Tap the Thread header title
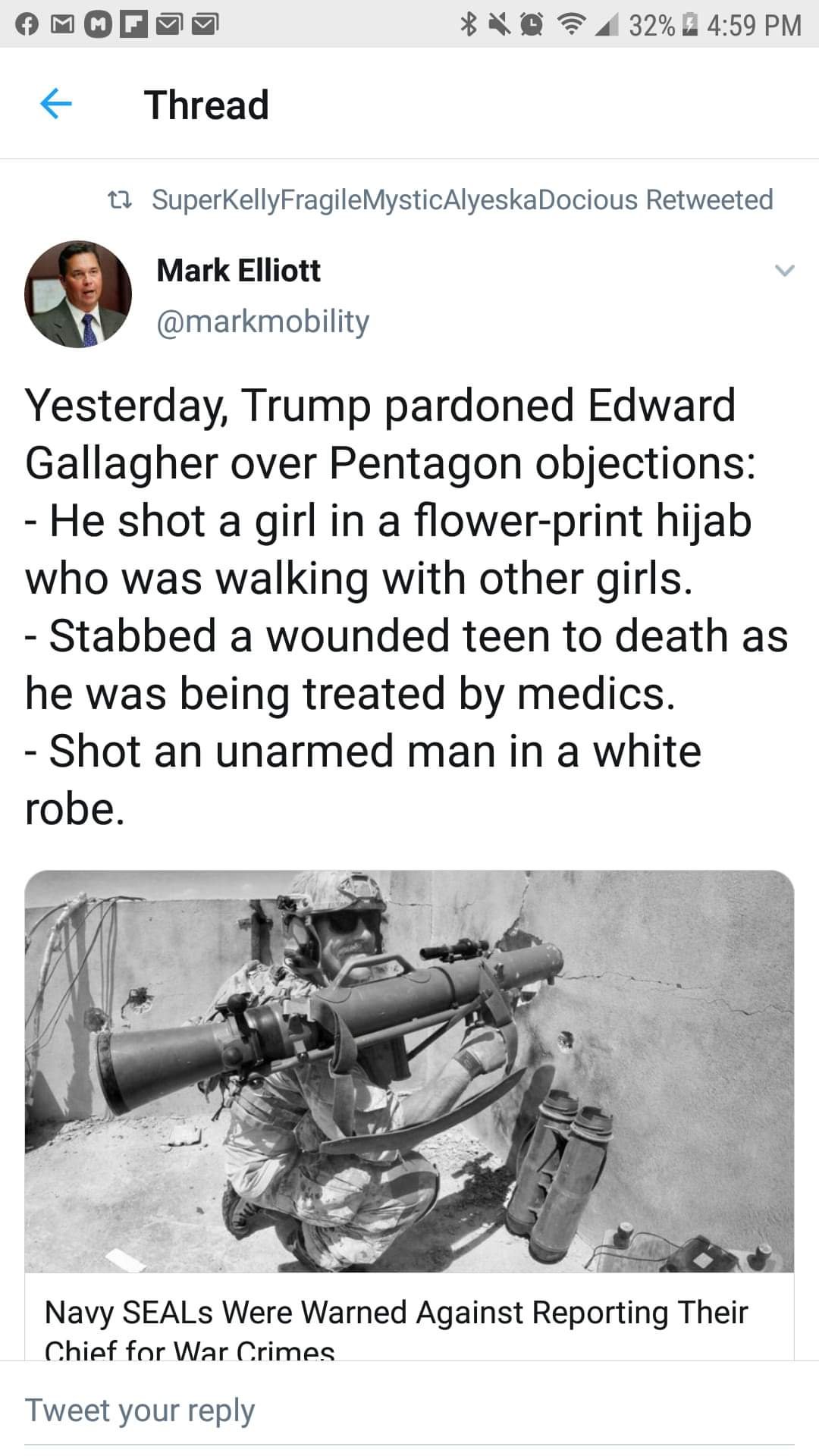Image resolution: width=819 pixels, height=1456 pixels. tap(206, 105)
